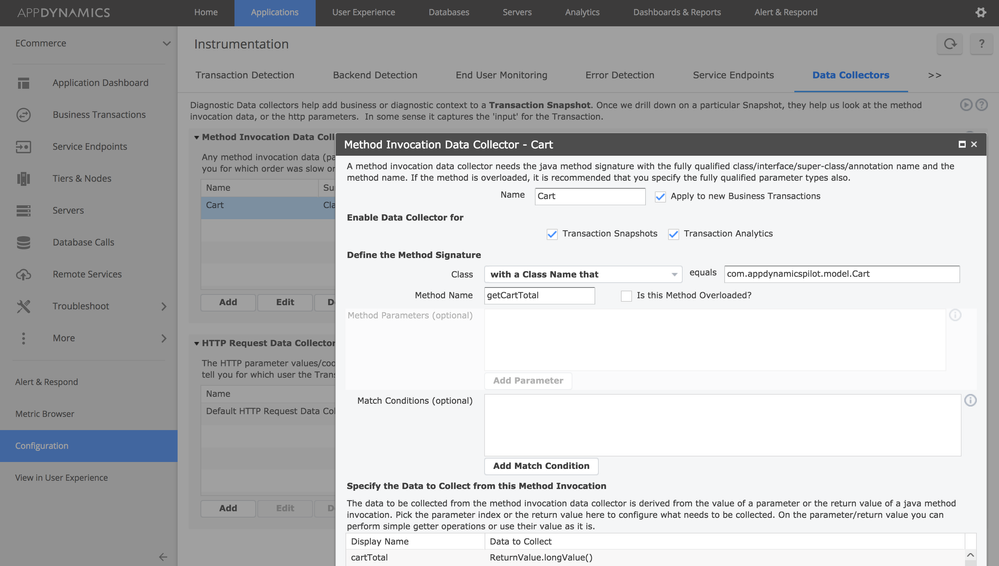The image size is (999, 566).
Task: Click the Service Endpoints sidebar icon
Action: click(x=24, y=147)
